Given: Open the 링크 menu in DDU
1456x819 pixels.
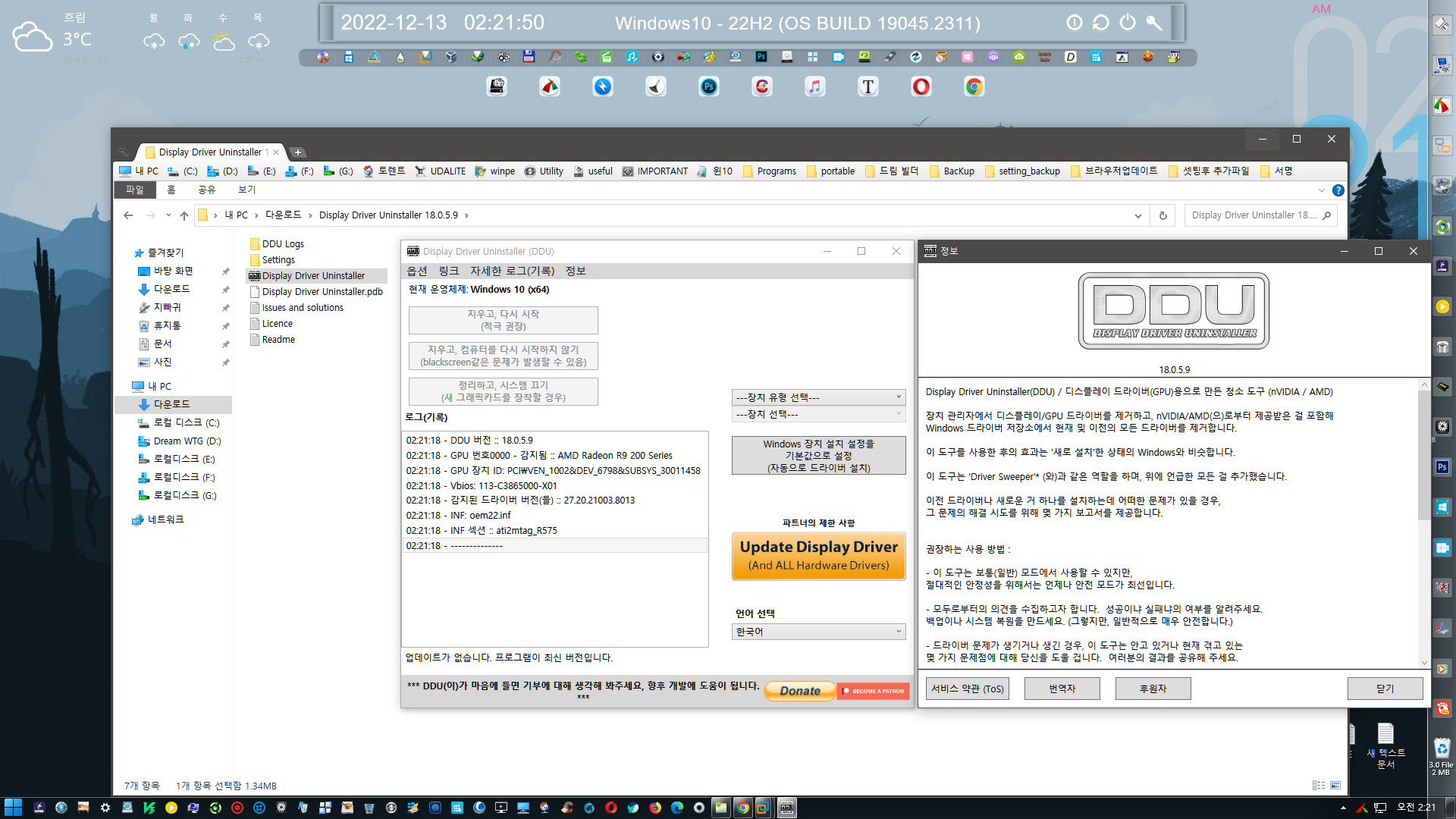Looking at the screenshot, I should coord(449,271).
